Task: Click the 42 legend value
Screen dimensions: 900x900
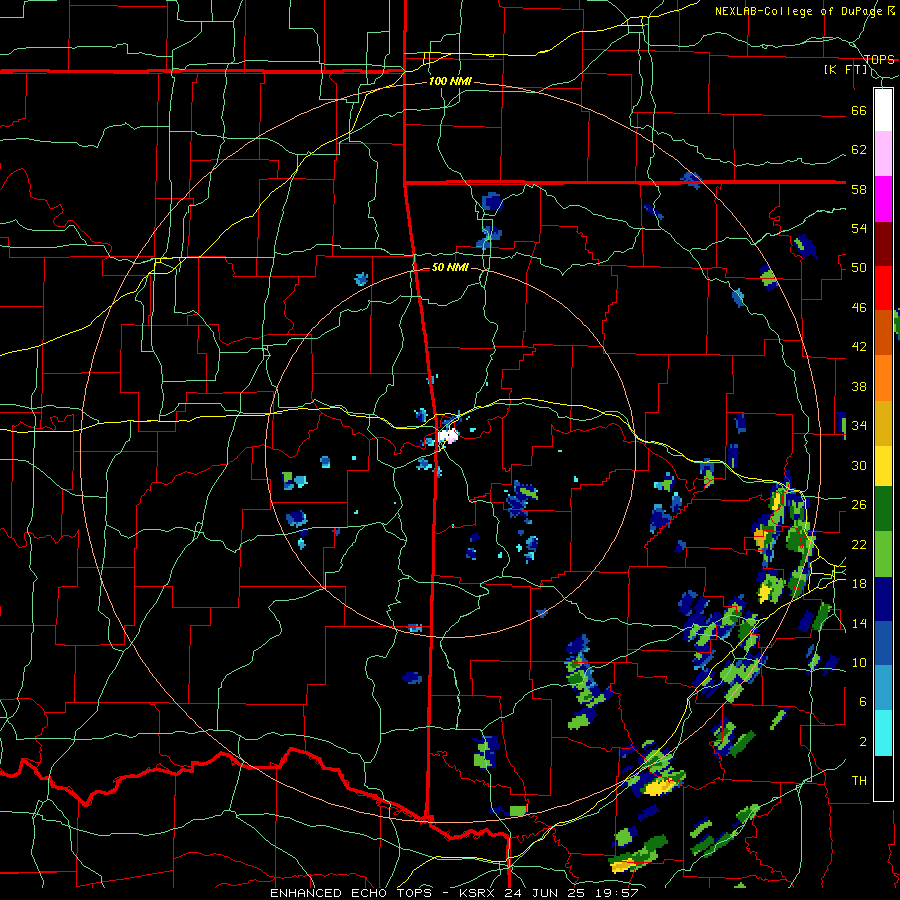Action: coord(859,347)
